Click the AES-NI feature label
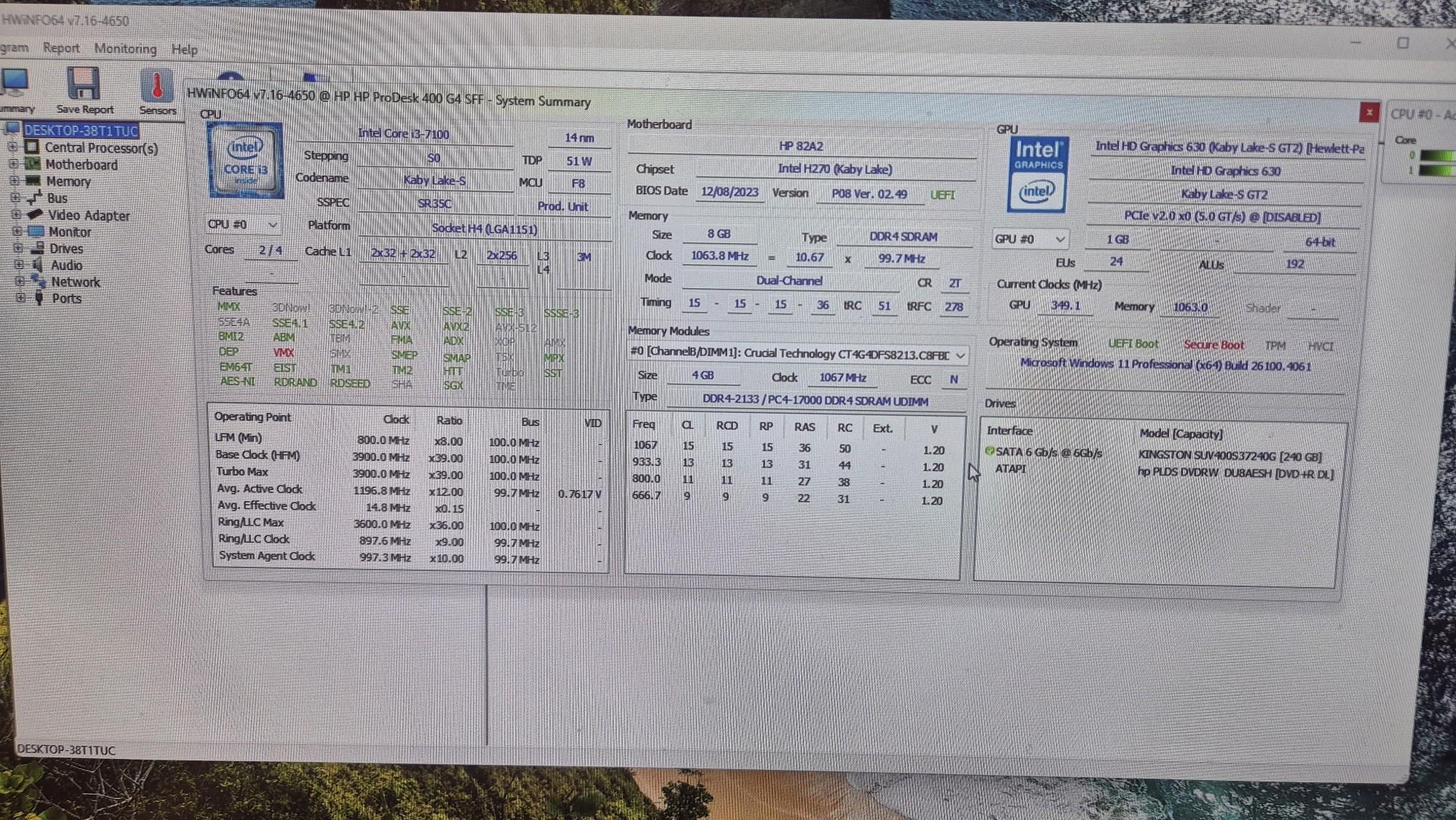This screenshot has width=1456, height=820. click(x=237, y=381)
